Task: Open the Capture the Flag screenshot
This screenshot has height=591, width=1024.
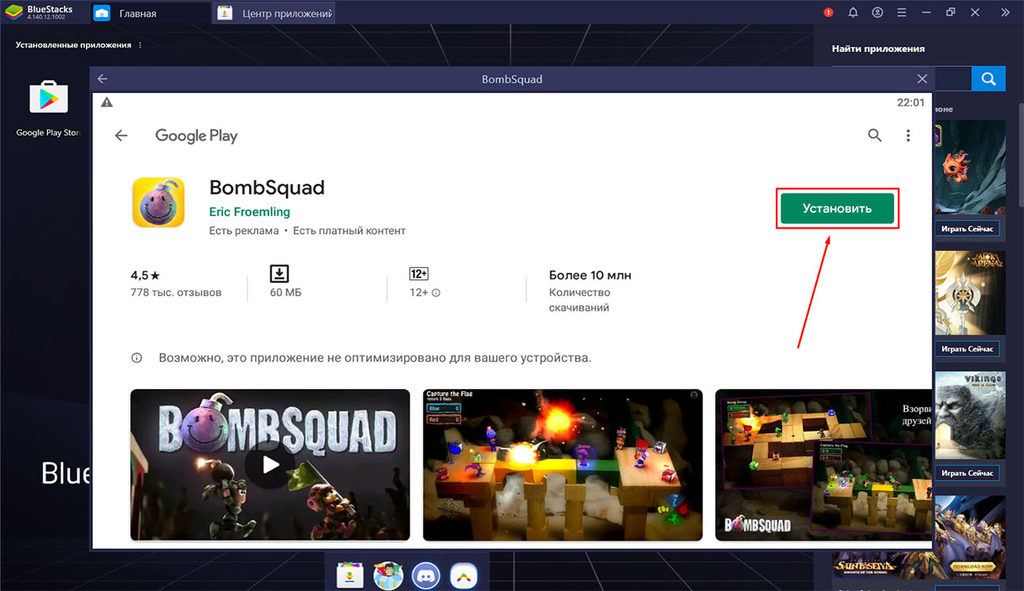Action: click(563, 465)
